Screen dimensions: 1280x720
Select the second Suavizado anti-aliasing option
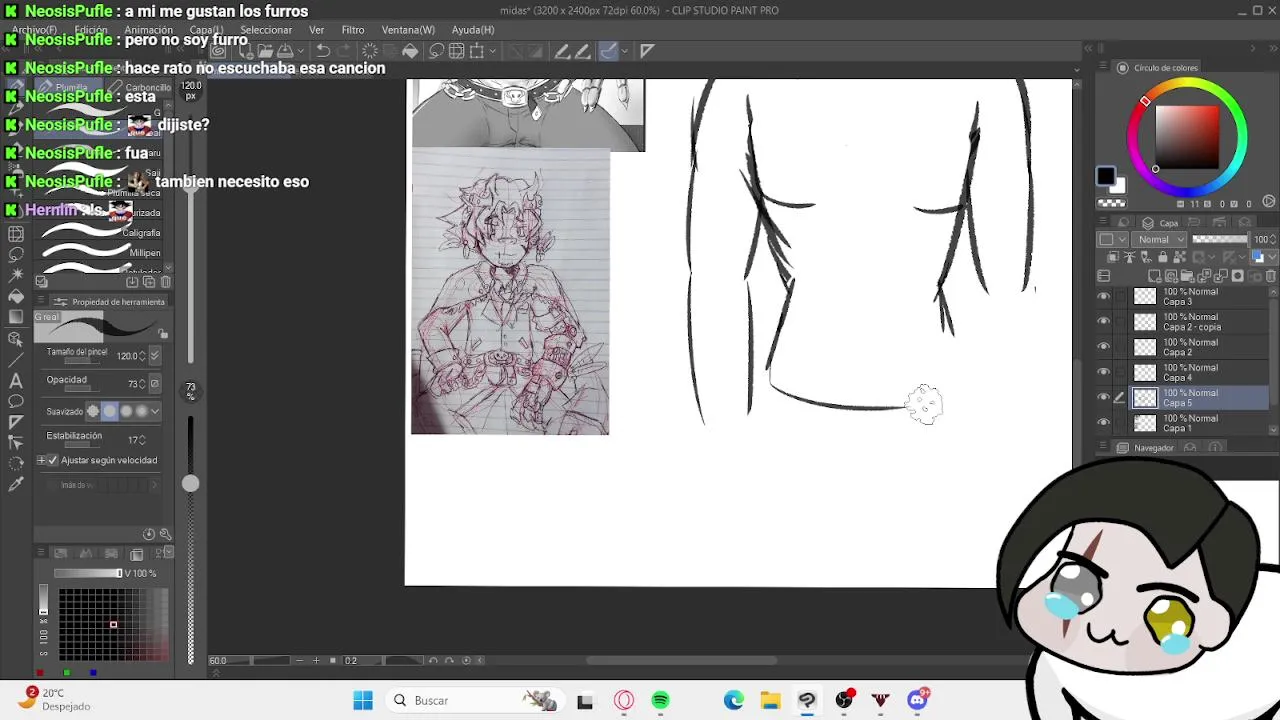[x=110, y=411]
